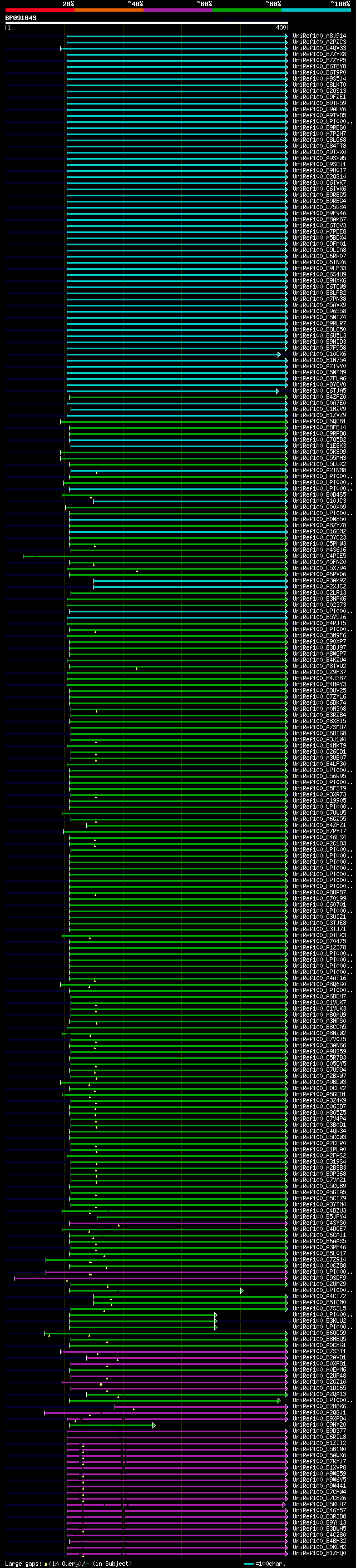The height and width of the screenshot is (1568, 356).
Task: Select the label UniRef100_B6T9P0
Action: 319,72
